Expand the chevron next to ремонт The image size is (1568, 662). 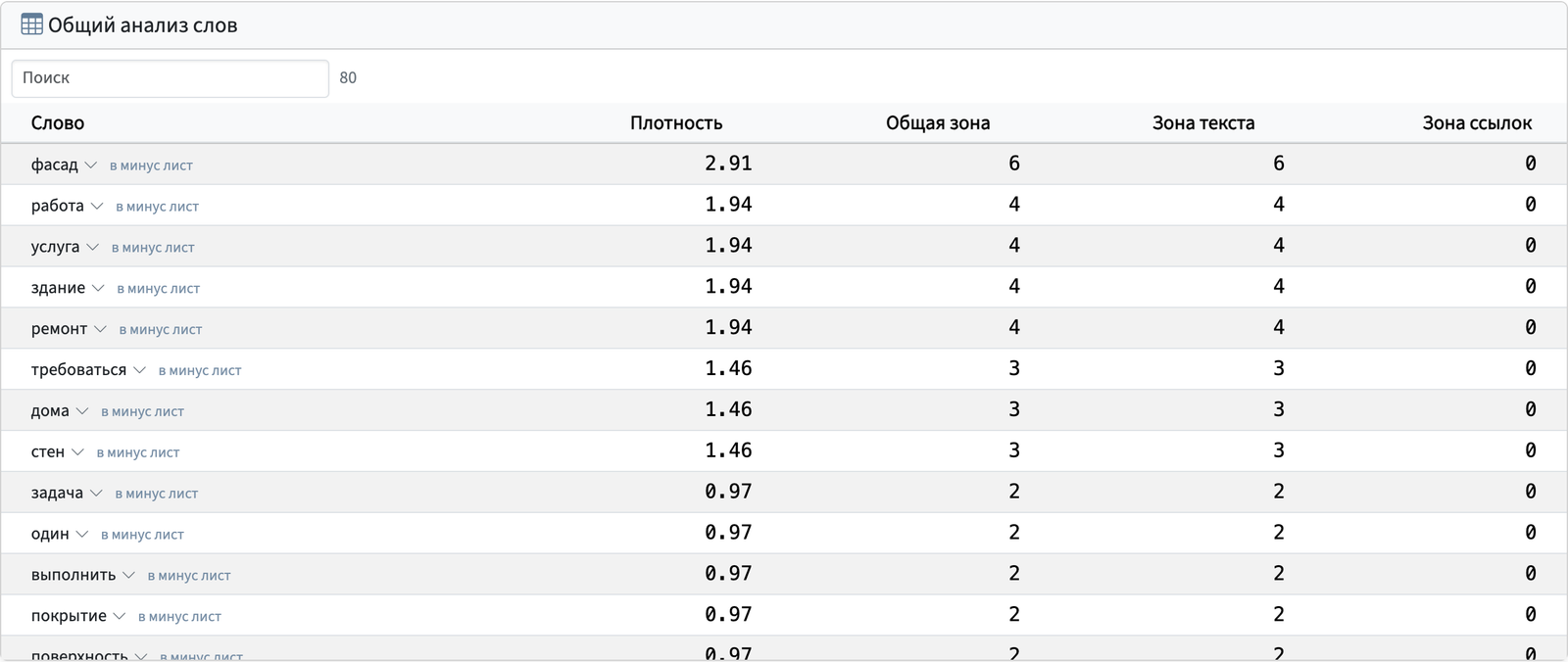pos(100,330)
